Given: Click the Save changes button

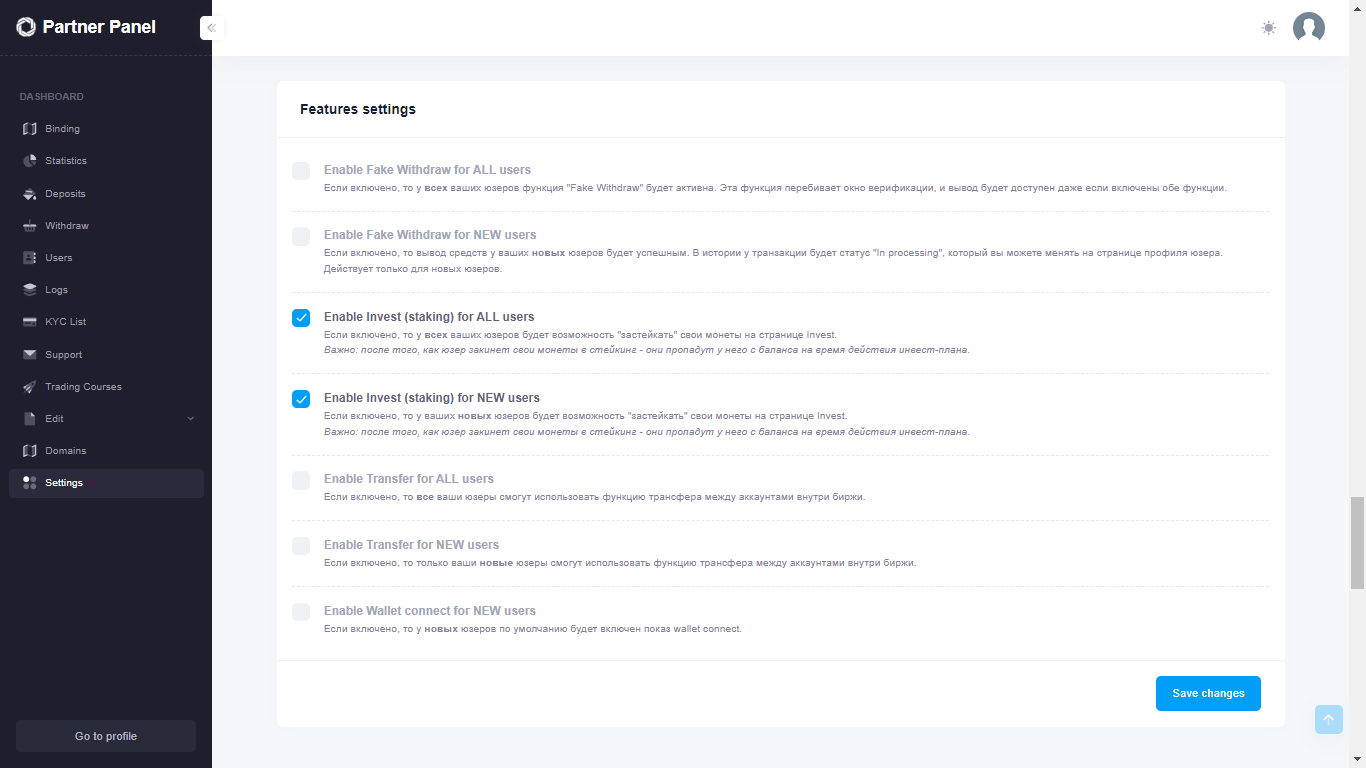Looking at the screenshot, I should (x=1208, y=694).
